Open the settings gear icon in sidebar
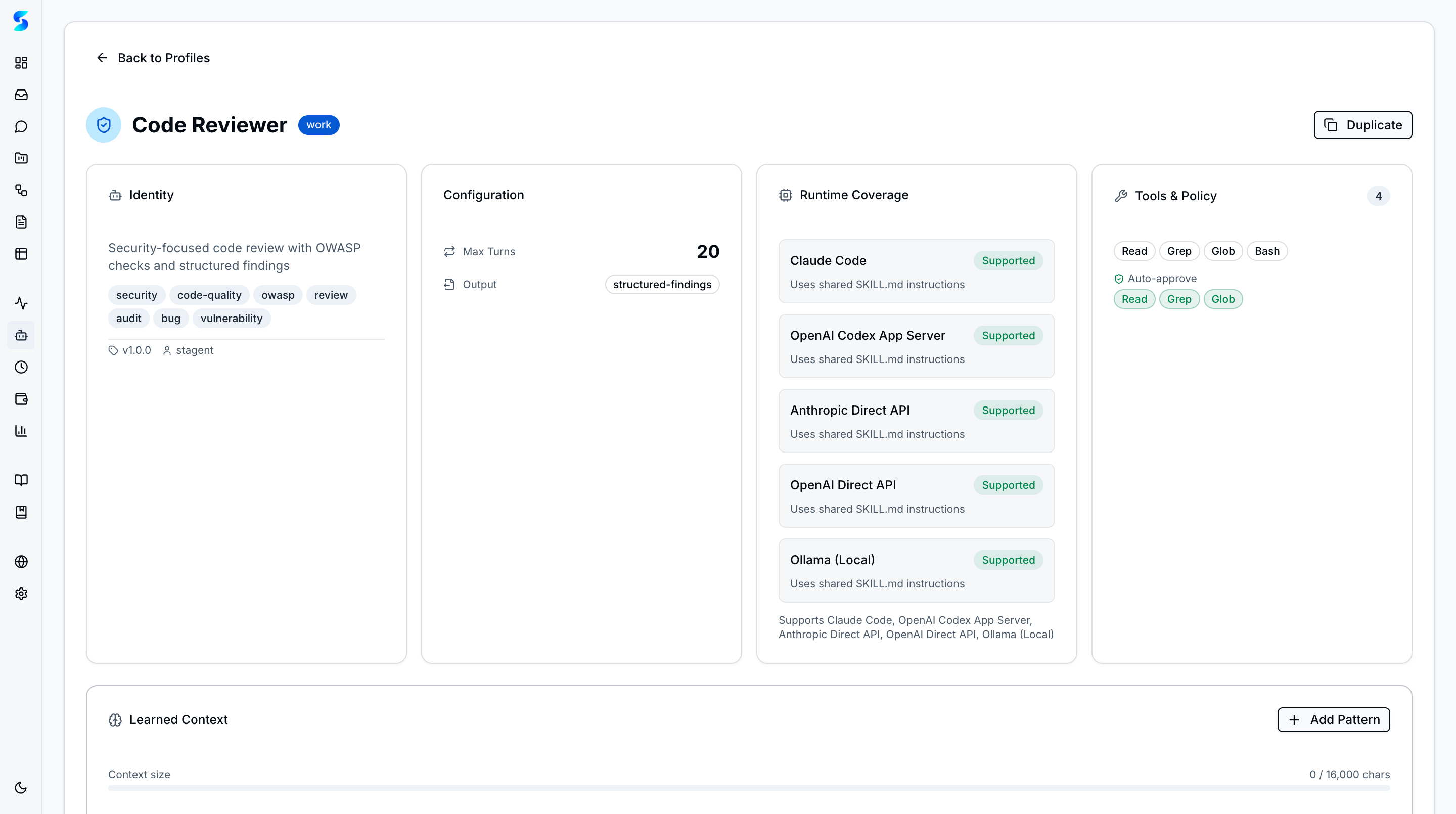1456x814 pixels. click(x=21, y=594)
